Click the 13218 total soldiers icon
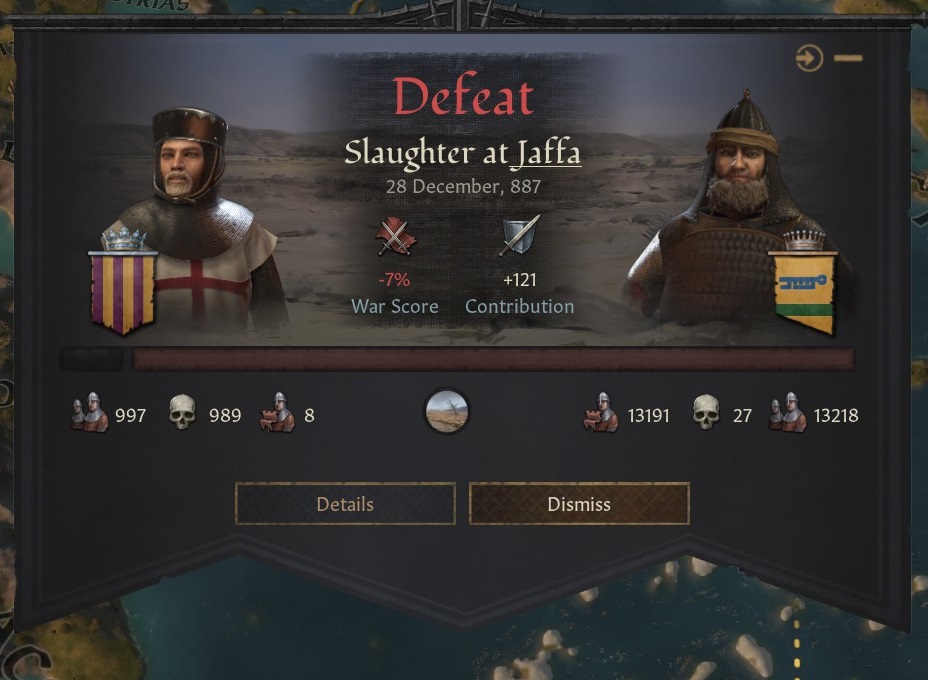This screenshot has width=928, height=680. tap(787, 412)
